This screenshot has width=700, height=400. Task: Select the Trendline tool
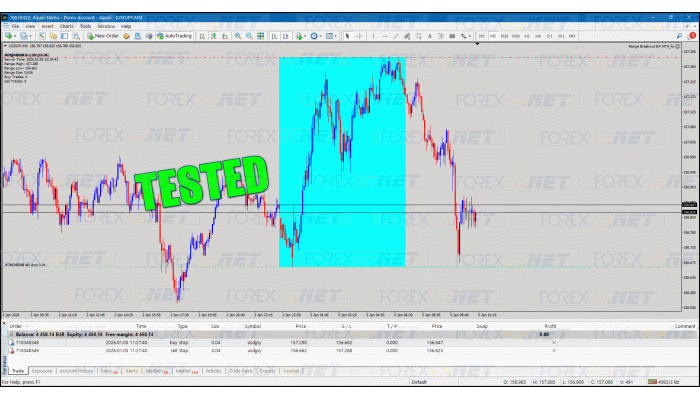click(x=396, y=36)
